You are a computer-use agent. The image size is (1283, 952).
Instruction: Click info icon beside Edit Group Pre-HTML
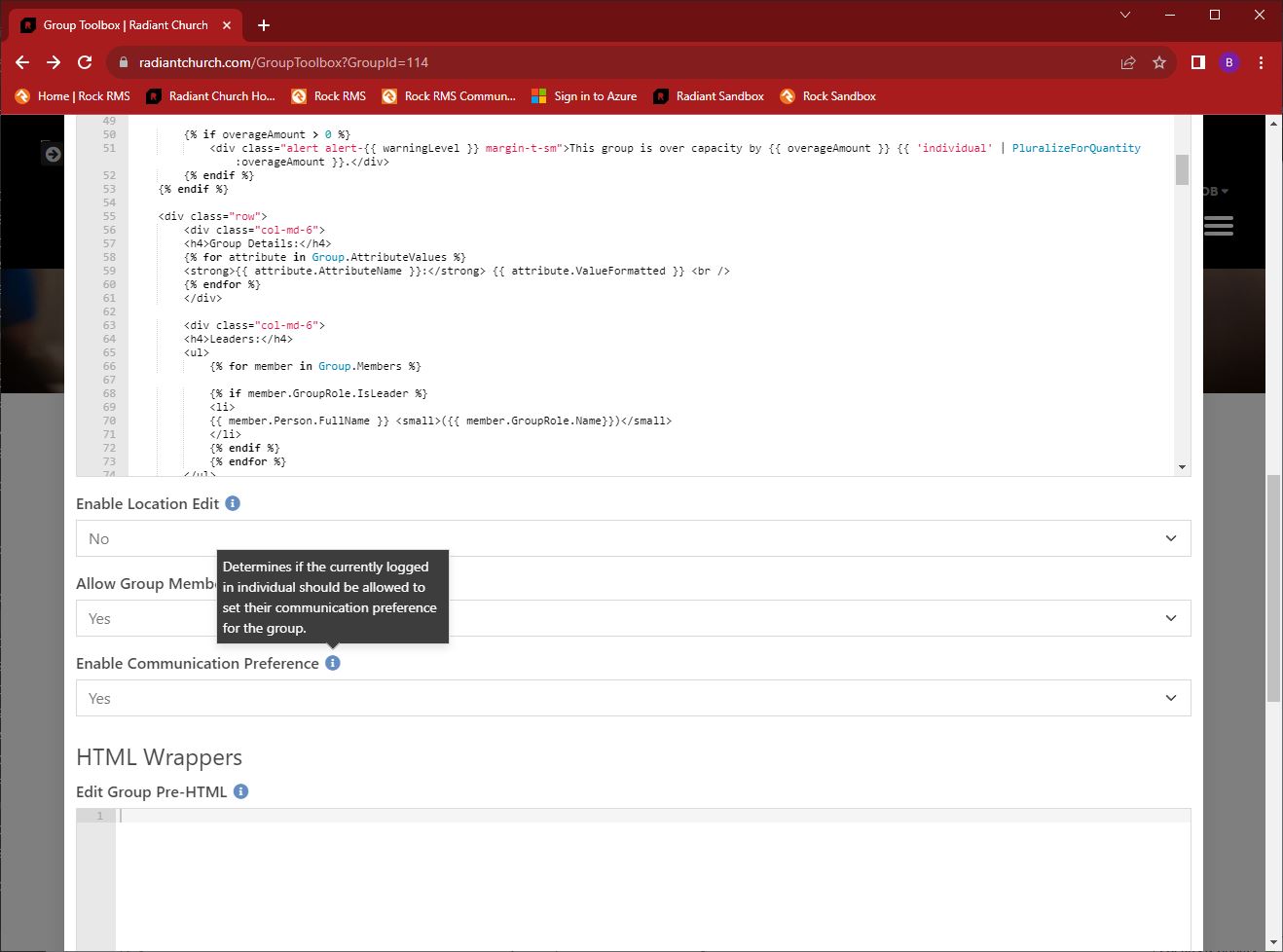(x=241, y=791)
